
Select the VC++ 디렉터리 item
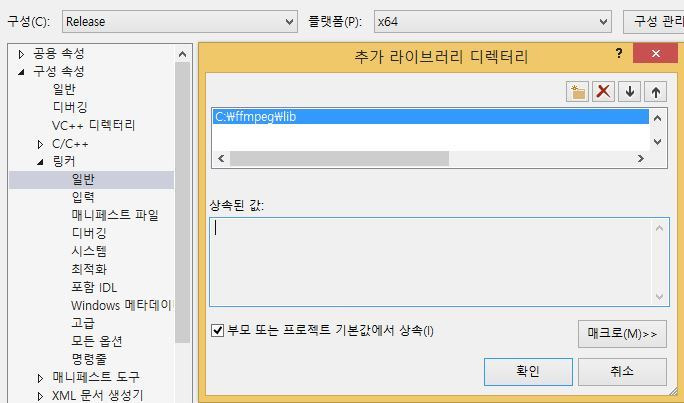pyautogui.click(x=93, y=125)
